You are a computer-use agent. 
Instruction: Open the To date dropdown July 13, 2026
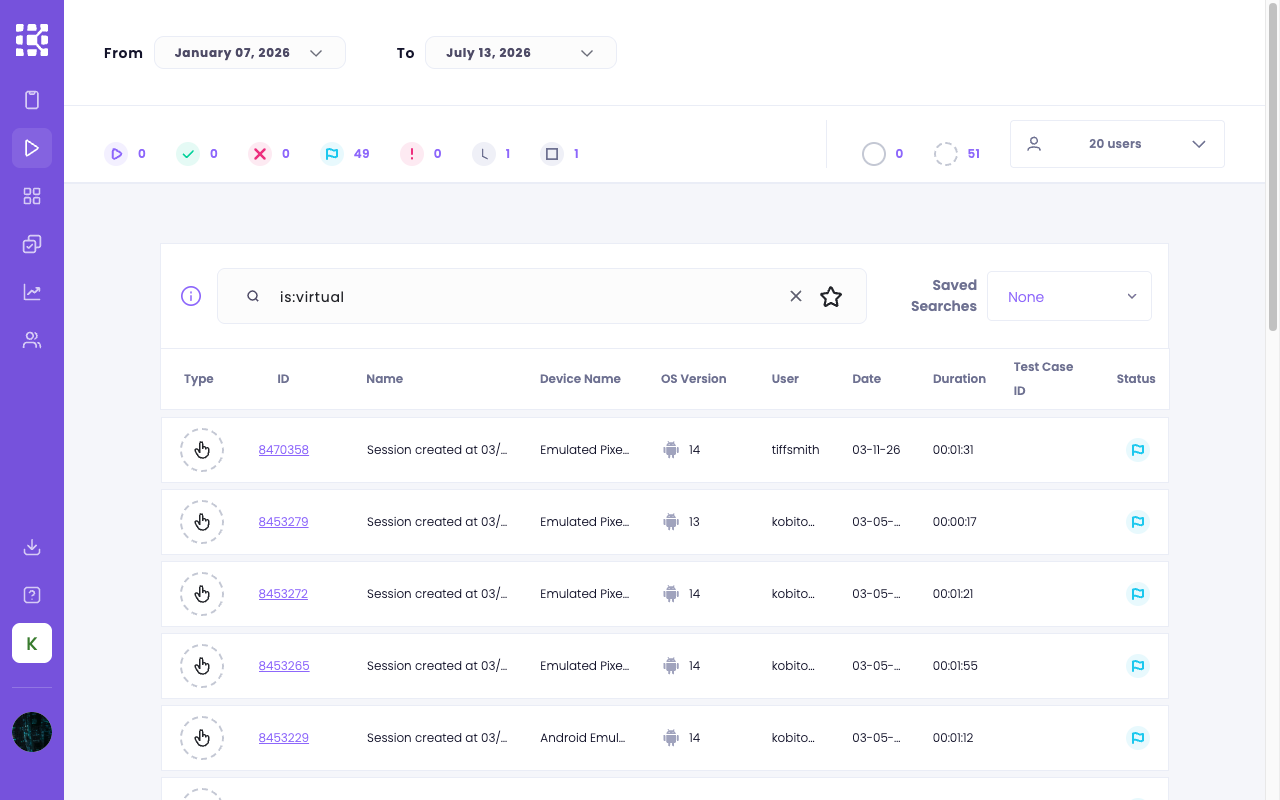(521, 53)
